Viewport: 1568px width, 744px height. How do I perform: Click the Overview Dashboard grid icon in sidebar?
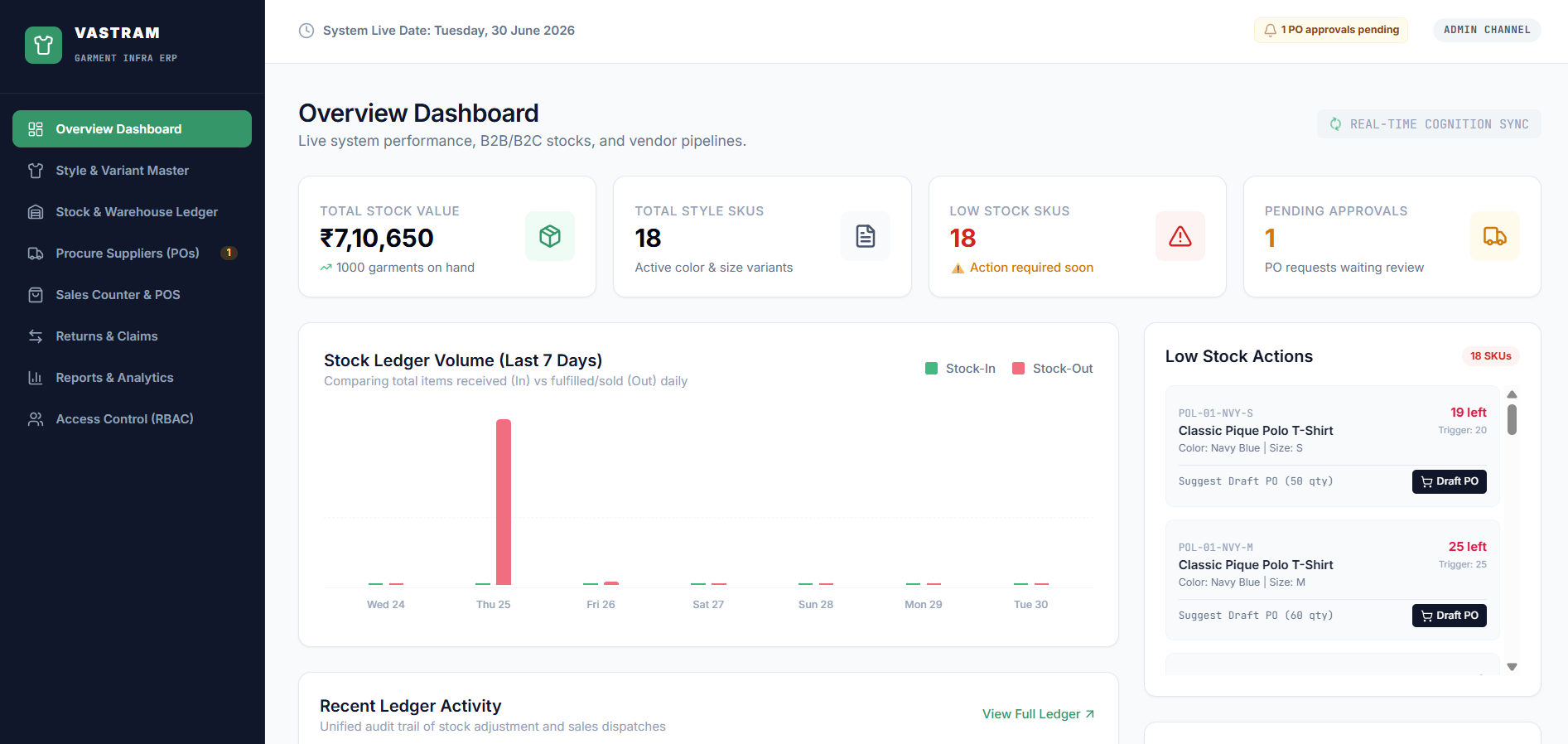click(x=36, y=129)
